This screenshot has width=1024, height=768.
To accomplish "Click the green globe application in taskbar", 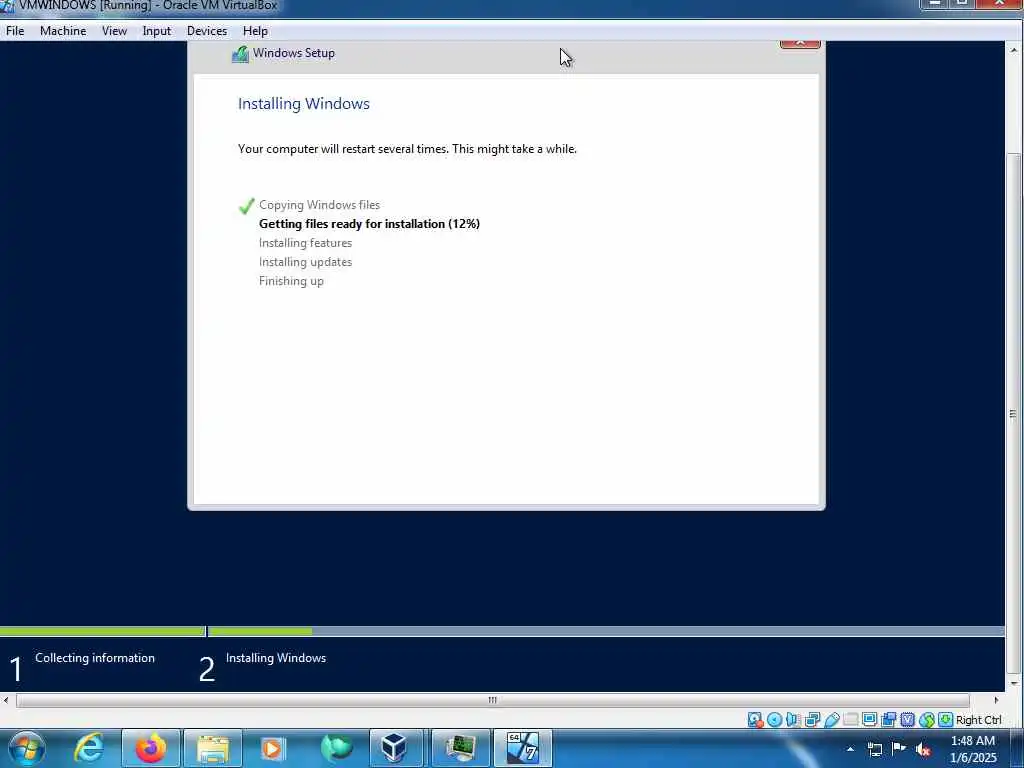I will [336, 748].
